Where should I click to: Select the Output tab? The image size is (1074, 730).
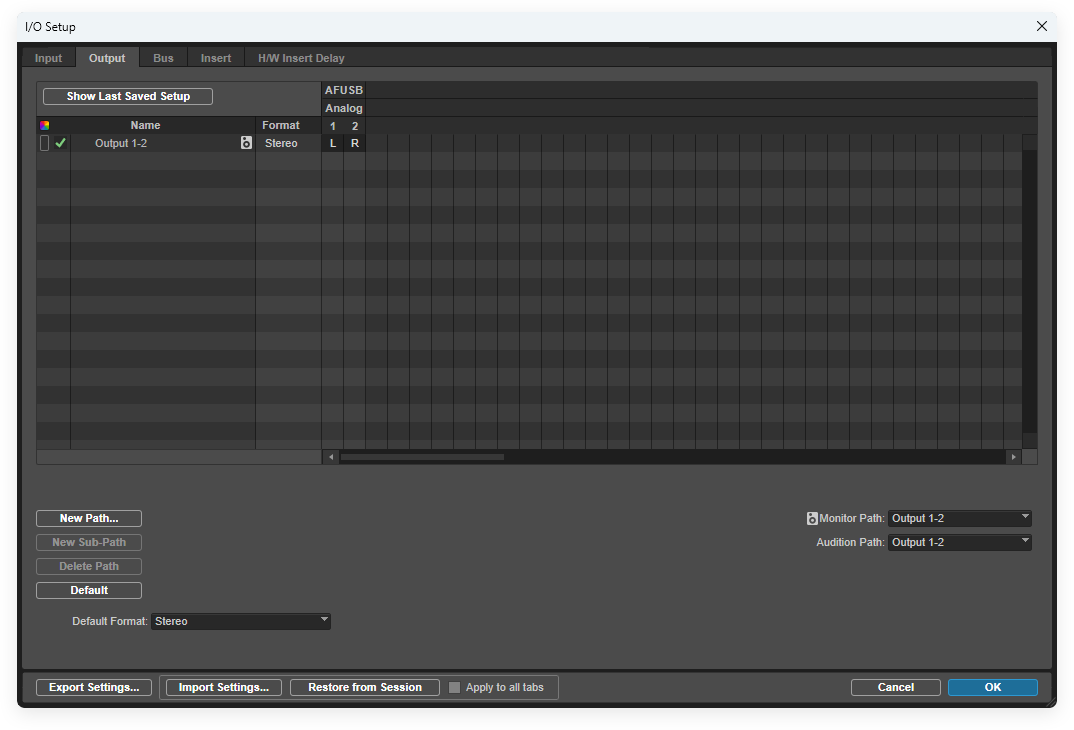point(107,58)
